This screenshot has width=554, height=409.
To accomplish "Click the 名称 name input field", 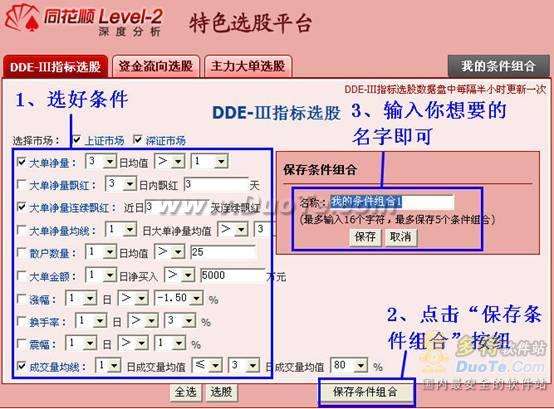I will [392, 202].
